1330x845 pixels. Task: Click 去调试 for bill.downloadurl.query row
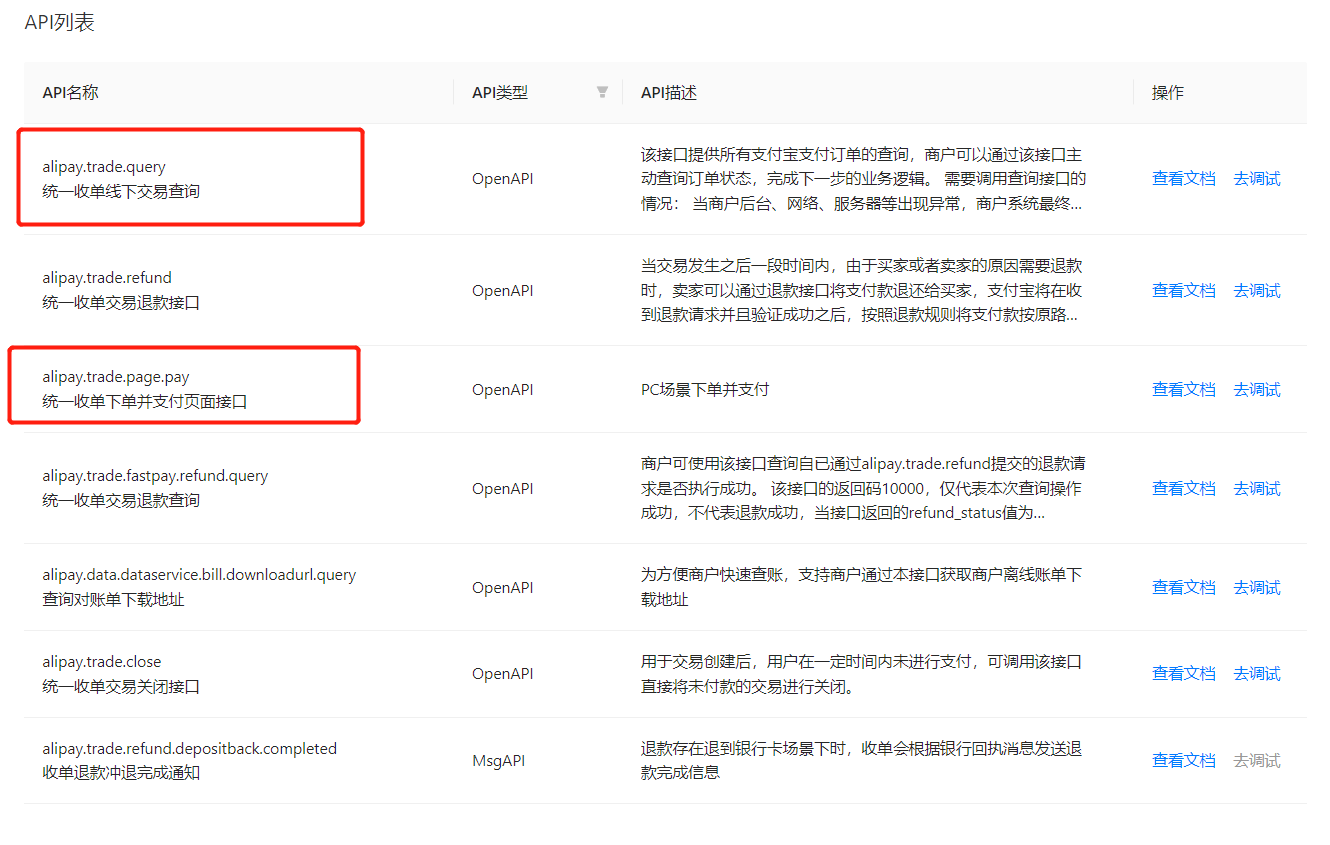tap(1257, 588)
